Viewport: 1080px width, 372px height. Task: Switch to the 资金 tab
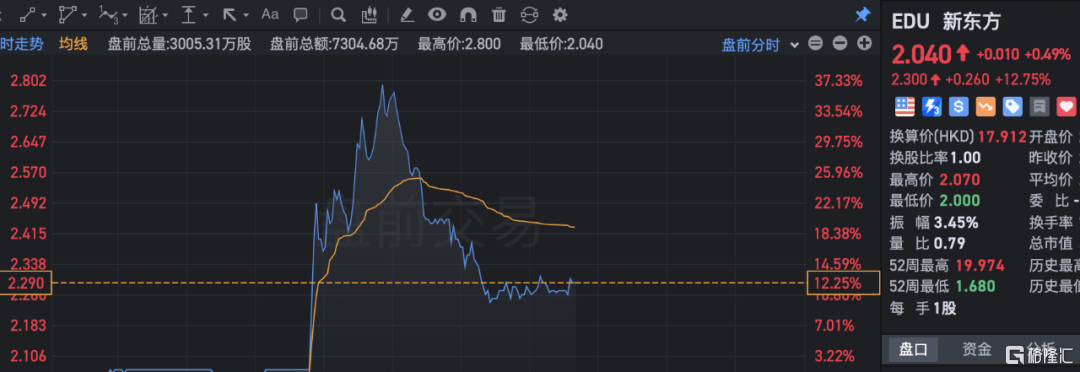(x=977, y=350)
